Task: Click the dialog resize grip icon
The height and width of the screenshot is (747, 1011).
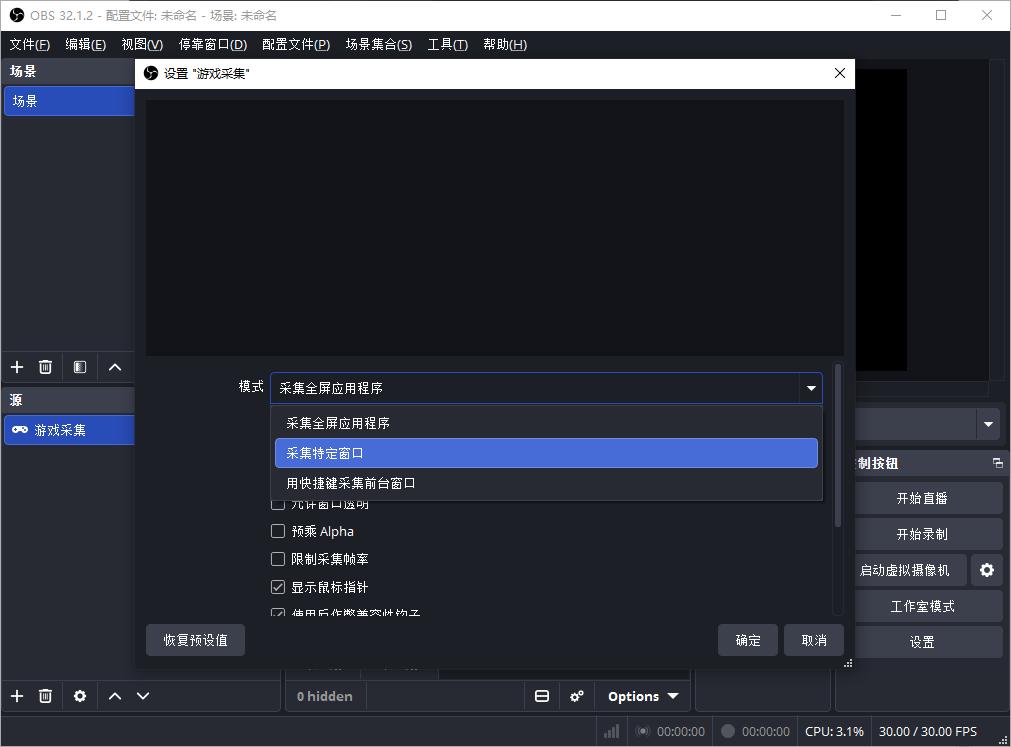Action: 848,663
